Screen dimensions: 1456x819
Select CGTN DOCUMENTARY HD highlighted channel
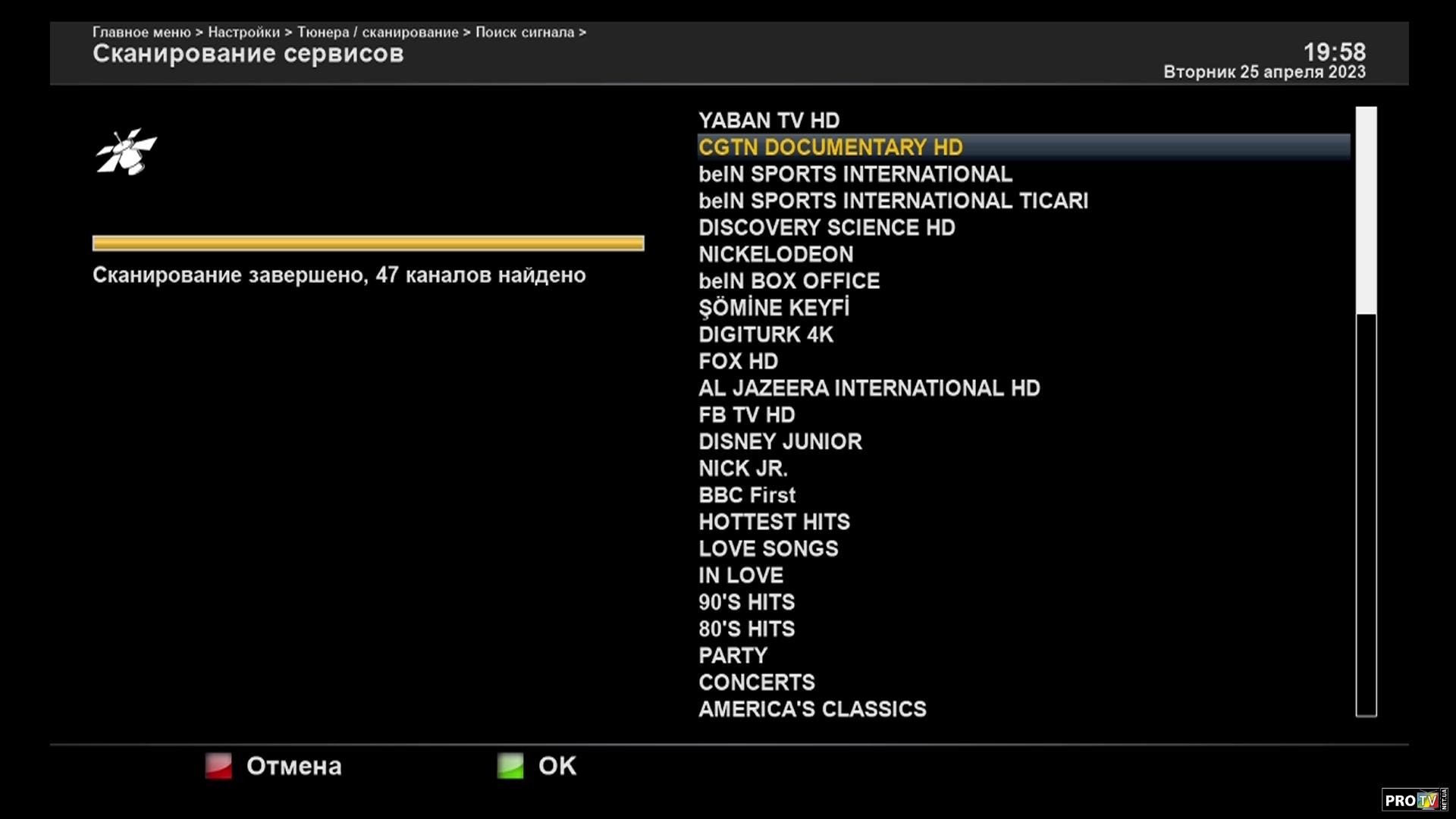pos(830,147)
